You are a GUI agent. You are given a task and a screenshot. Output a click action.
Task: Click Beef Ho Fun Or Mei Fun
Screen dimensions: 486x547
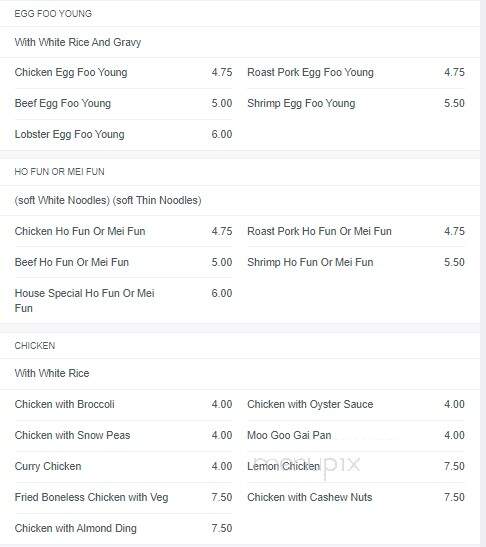point(72,262)
